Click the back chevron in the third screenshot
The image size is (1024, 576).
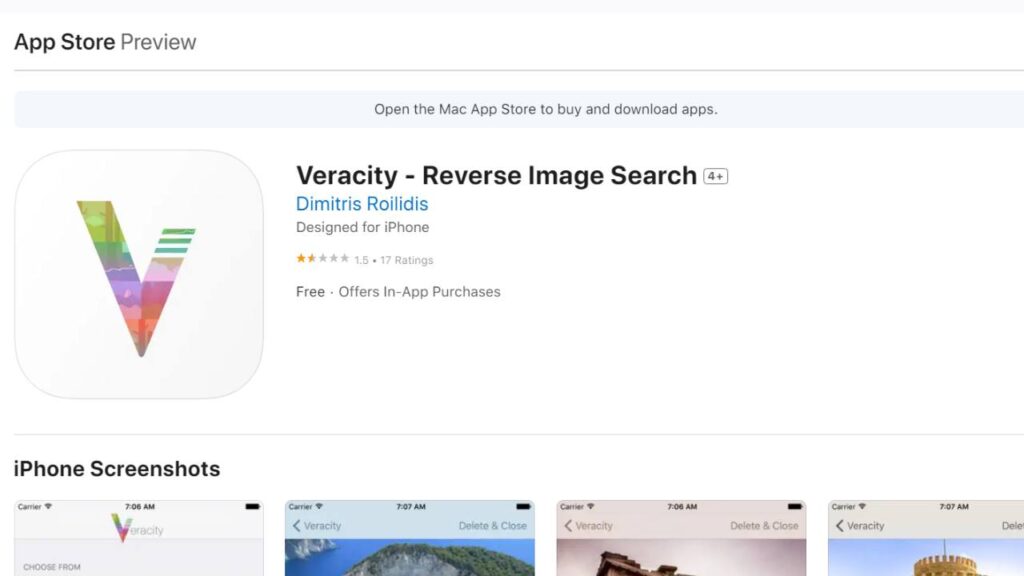(567, 525)
